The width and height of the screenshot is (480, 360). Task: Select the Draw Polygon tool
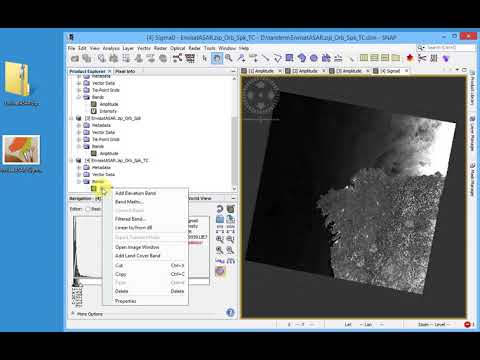pyautogui.click(x=277, y=58)
